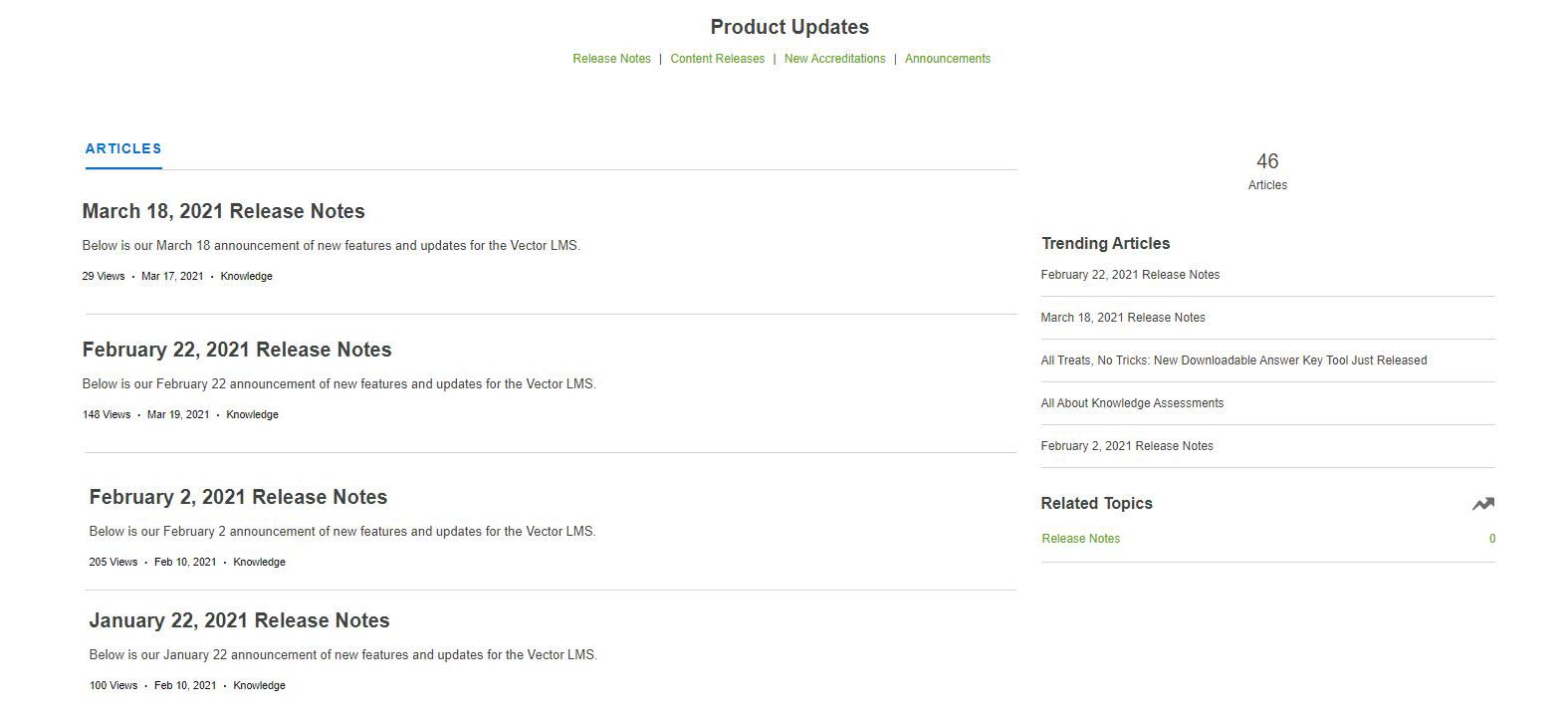
Task: Click the trending arrow icon beside Related Topics
Action: coord(1483,504)
